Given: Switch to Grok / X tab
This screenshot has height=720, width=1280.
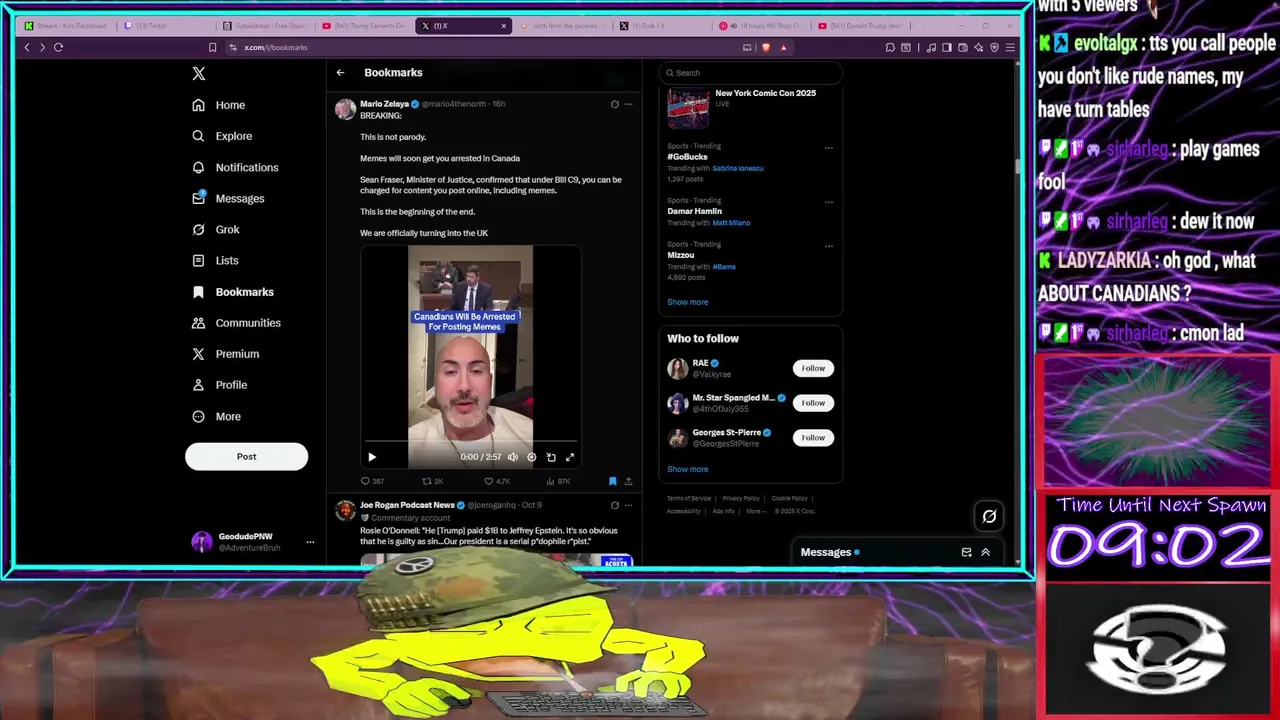Looking at the screenshot, I should [660, 26].
